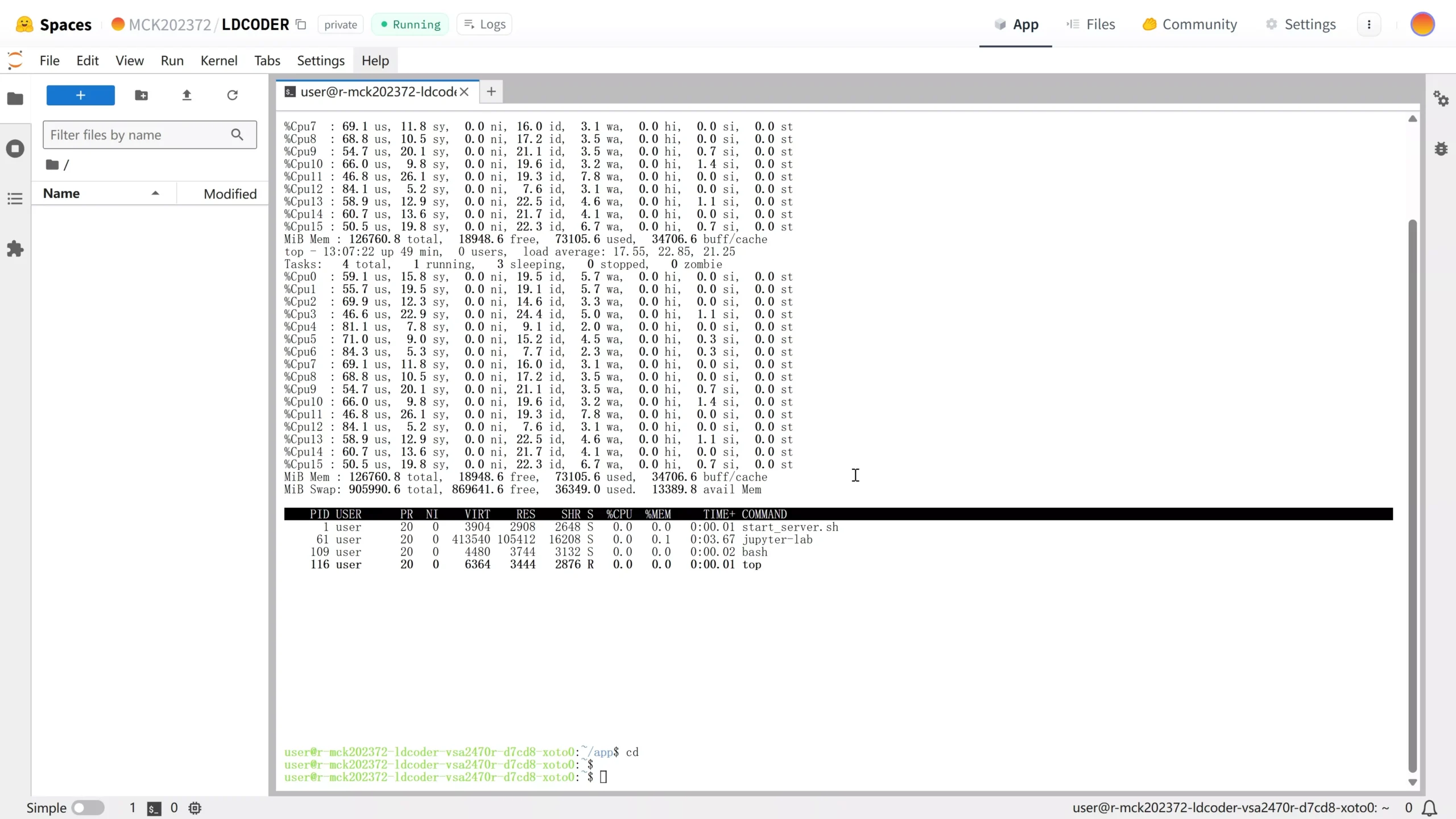Click the Upload Files arrow icon

tap(187, 95)
